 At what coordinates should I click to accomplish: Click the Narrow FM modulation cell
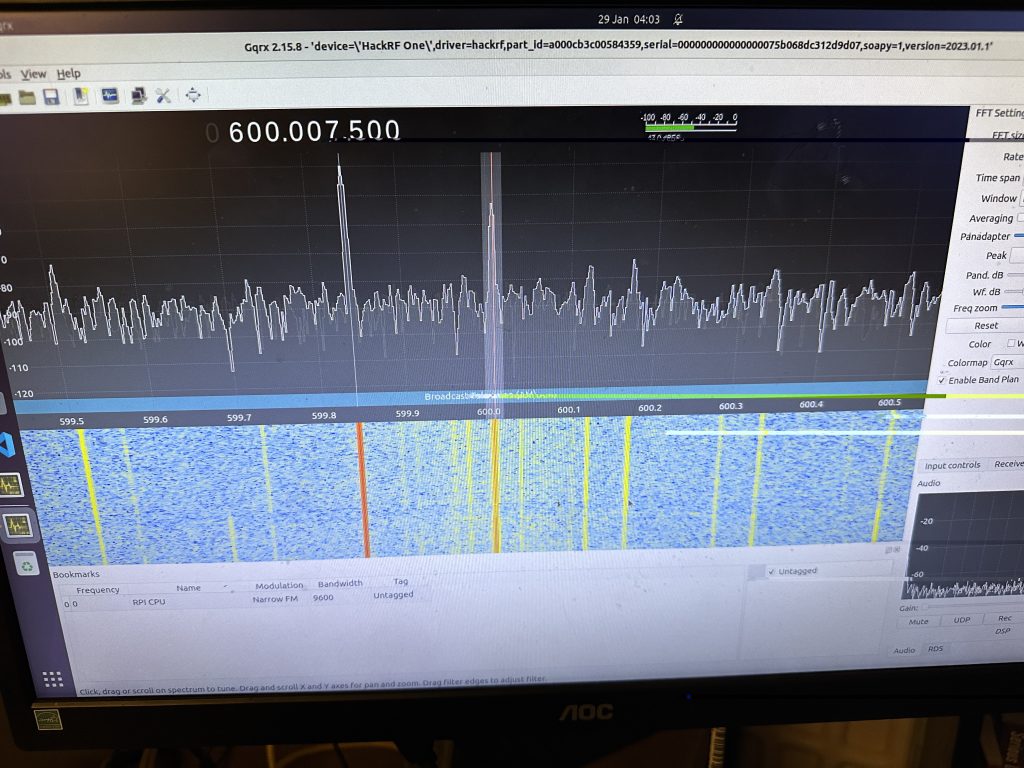(275, 599)
